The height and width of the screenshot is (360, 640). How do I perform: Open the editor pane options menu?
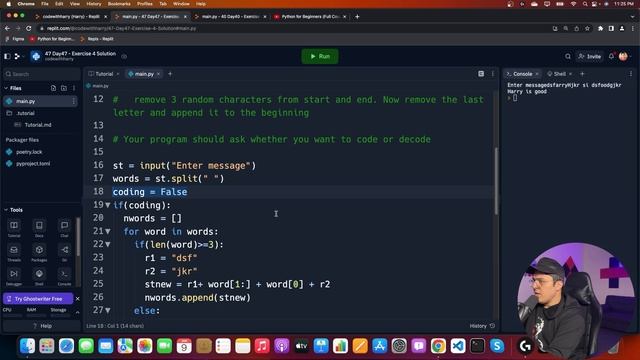[x=493, y=74]
